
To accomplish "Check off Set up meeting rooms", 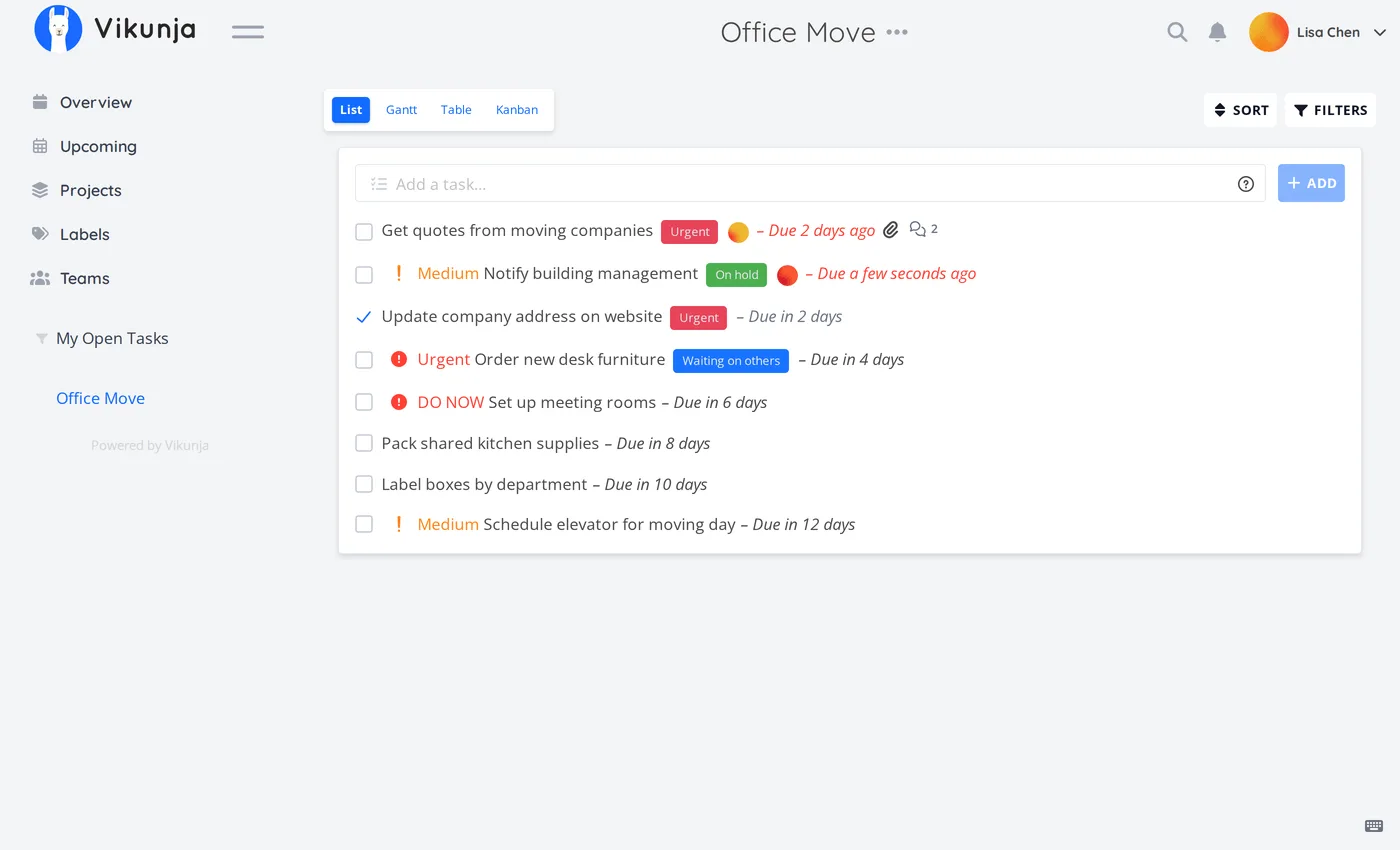I will point(364,402).
